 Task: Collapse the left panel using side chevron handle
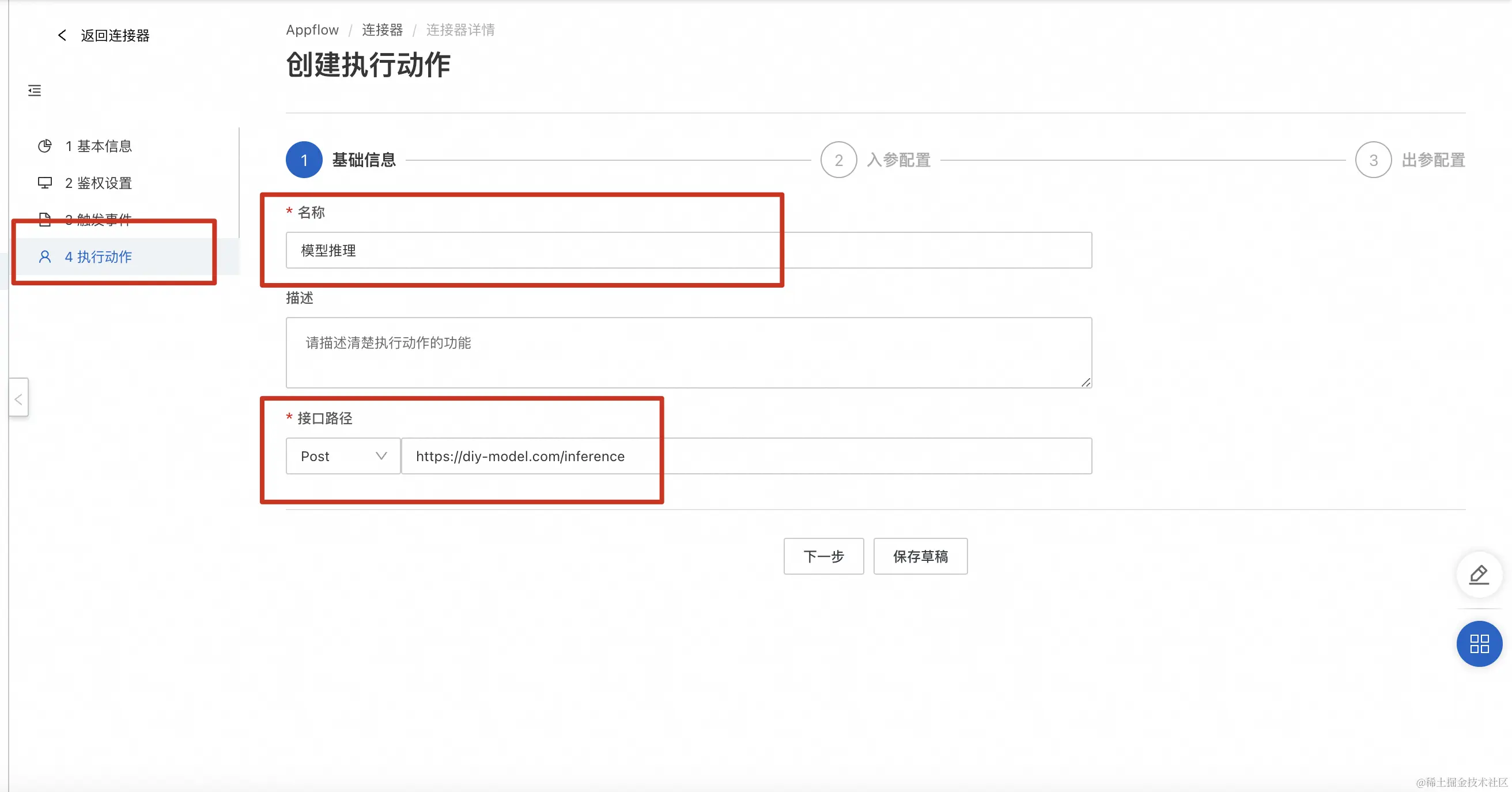click(x=19, y=399)
